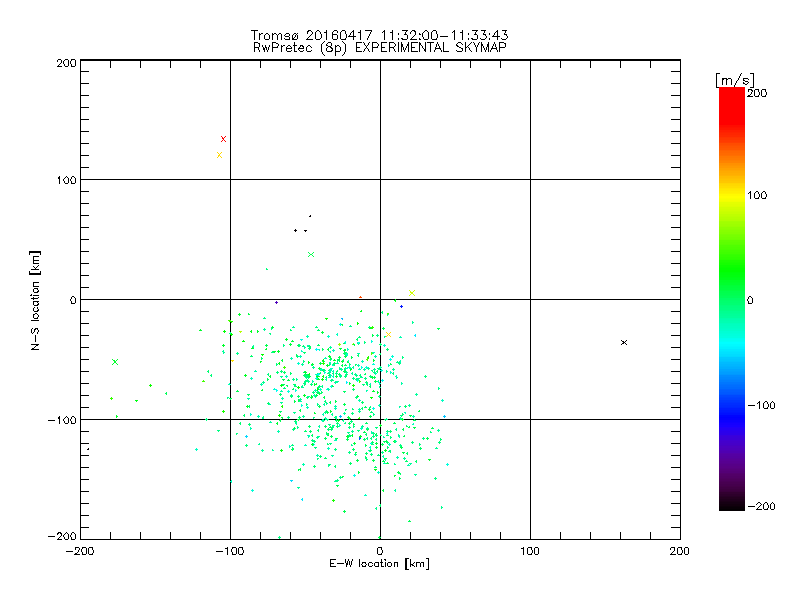The image size is (800, 600).
Task: Click the N-S location [km] axis label
Action: pos(36,299)
